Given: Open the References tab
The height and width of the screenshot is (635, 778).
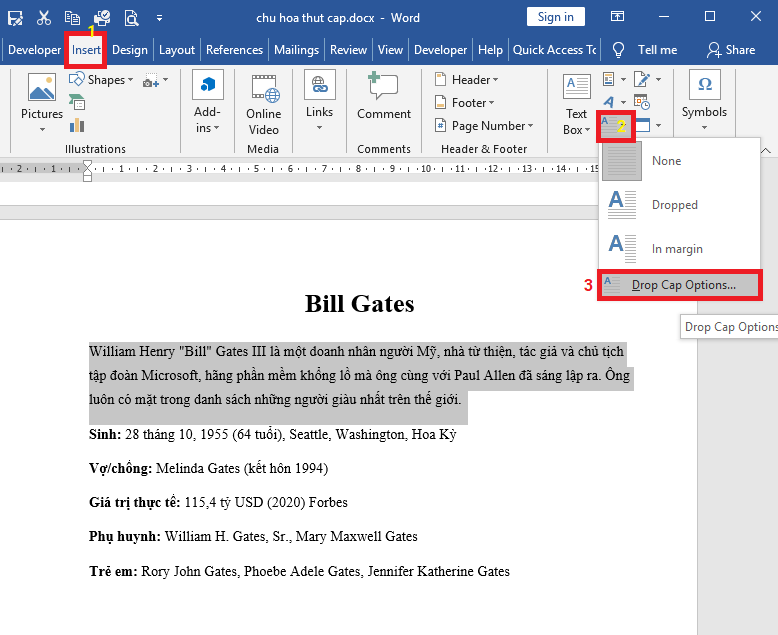Looking at the screenshot, I should point(234,50).
